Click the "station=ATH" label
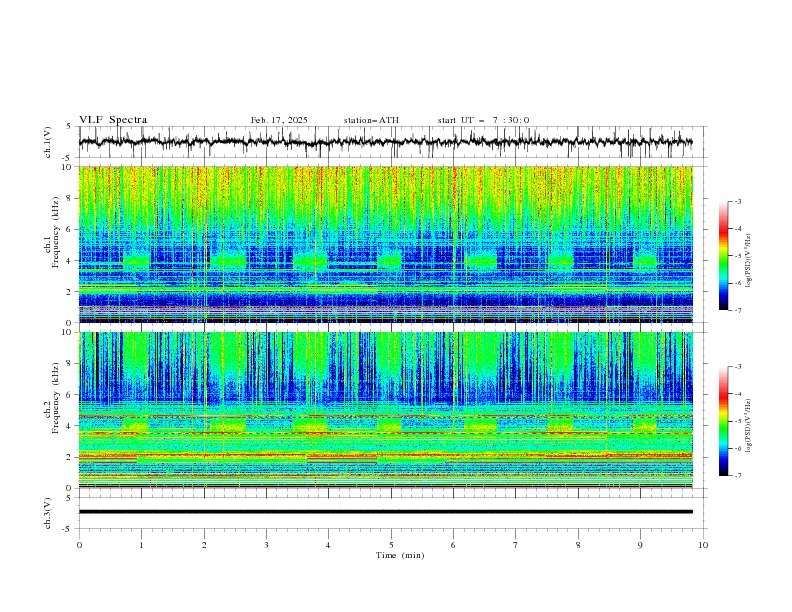792x612 pixels. pos(371,120)
